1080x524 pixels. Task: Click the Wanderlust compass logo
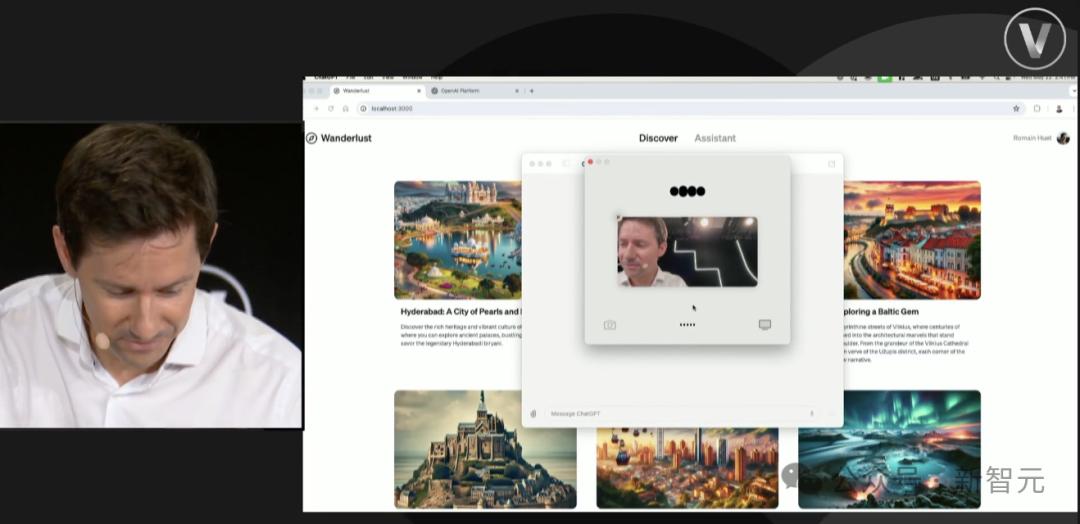pyautogui.click(x=312, y=138)
